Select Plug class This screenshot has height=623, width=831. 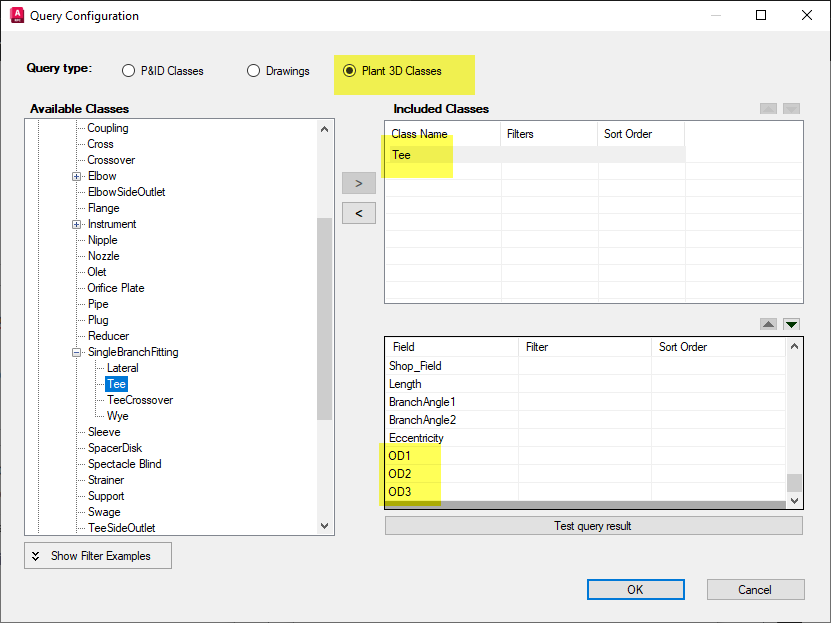point(98,320)
